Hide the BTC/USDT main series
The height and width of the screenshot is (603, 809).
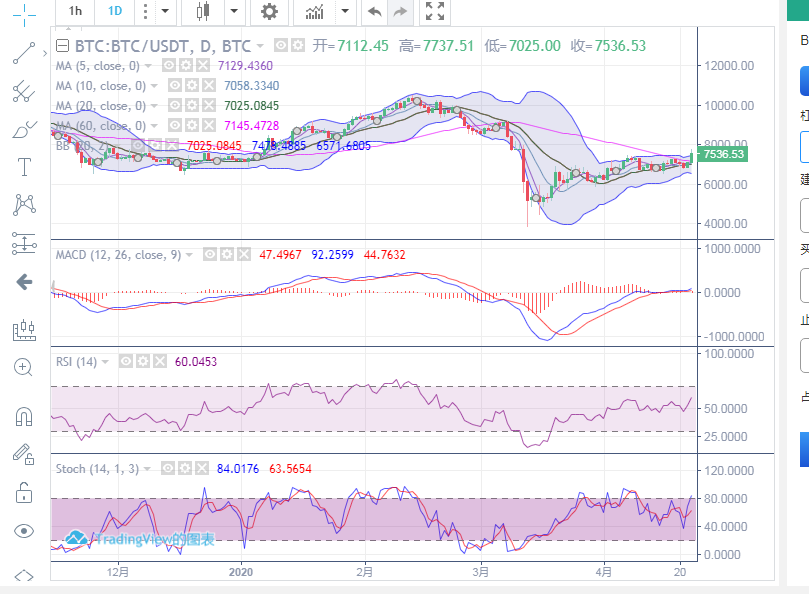(280, 46)
